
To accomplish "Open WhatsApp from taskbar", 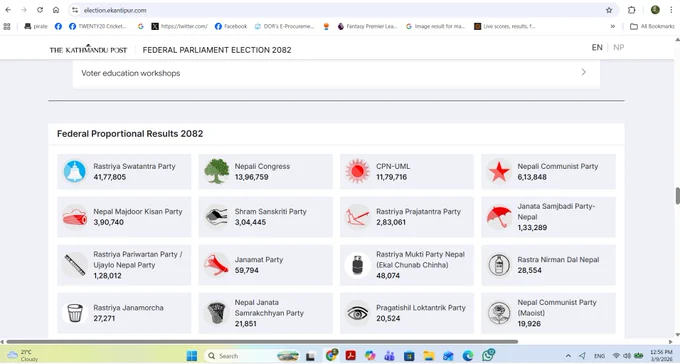I will 488,355.
